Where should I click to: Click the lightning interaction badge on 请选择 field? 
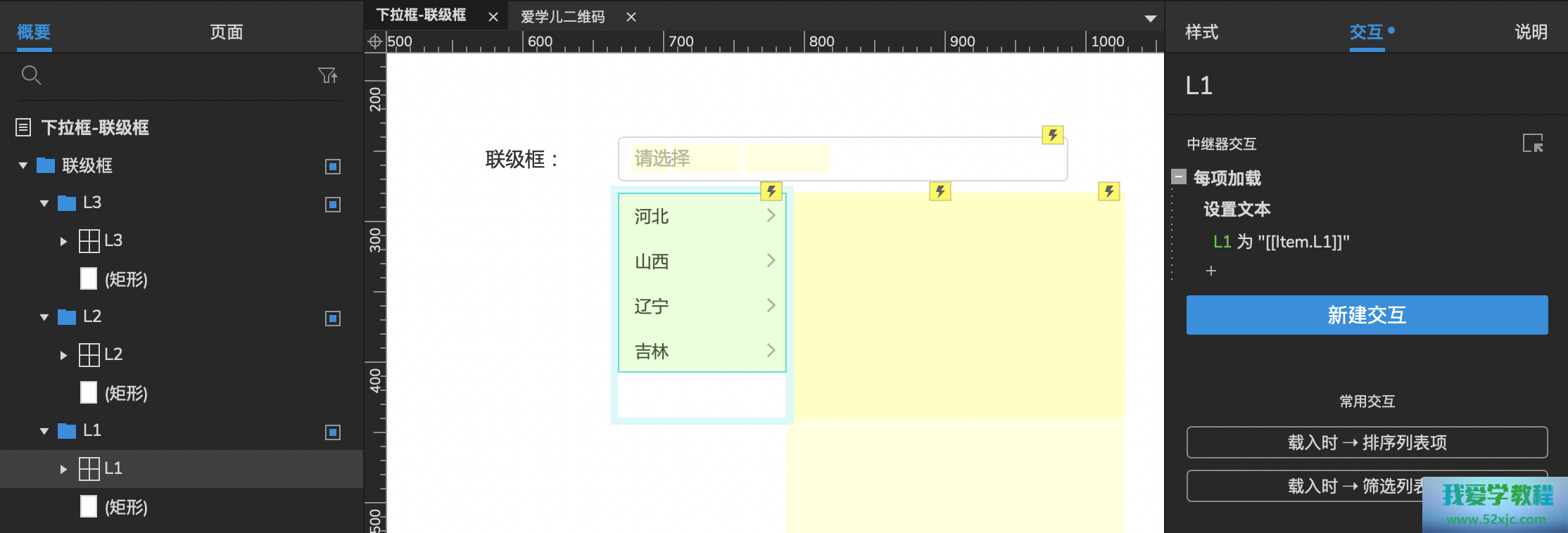pyautogui.click(x=1052, y=135)
